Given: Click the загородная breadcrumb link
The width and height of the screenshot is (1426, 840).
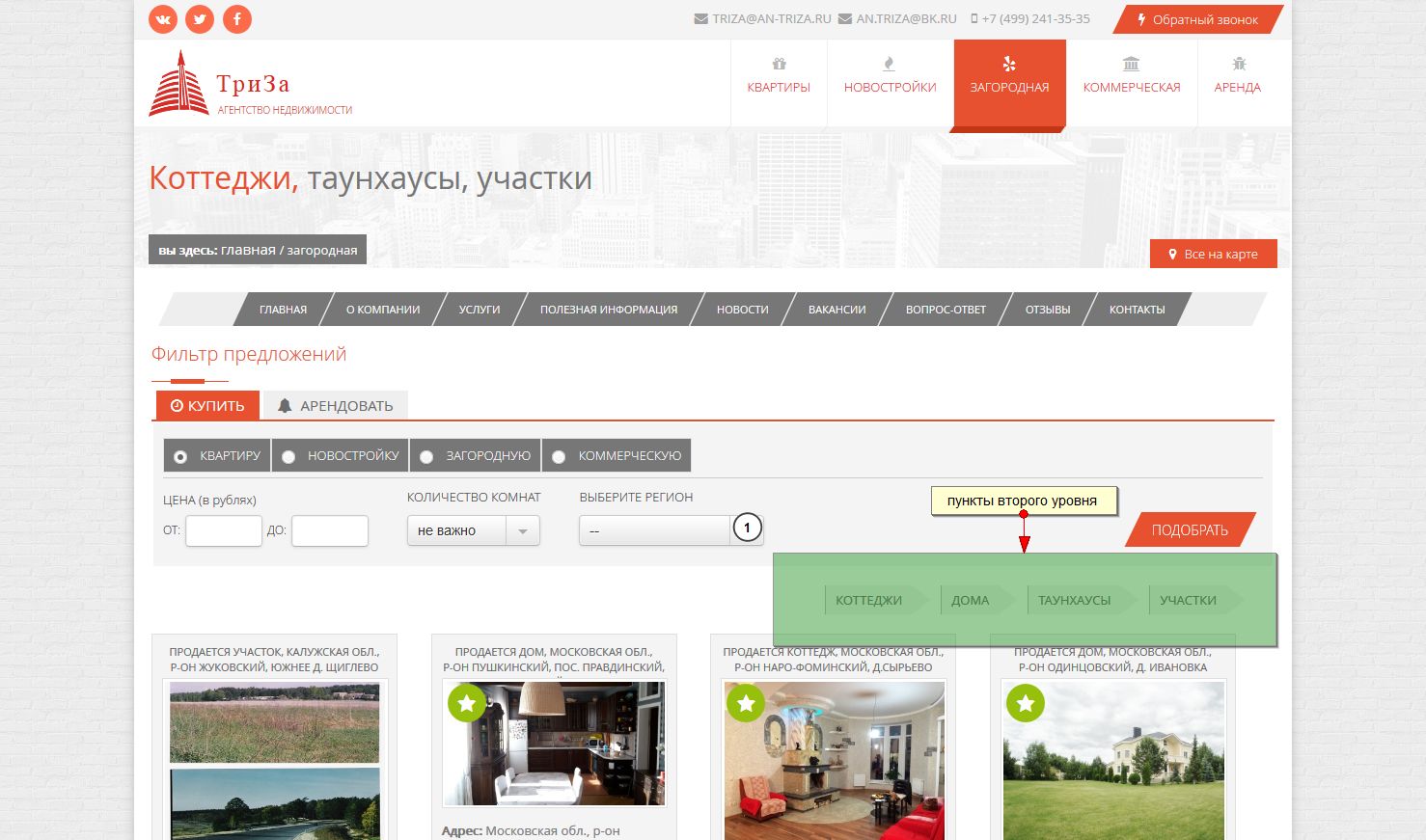Looking at the screenshot, I should [322, 250].
